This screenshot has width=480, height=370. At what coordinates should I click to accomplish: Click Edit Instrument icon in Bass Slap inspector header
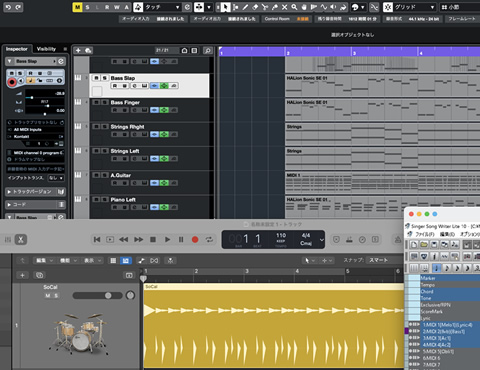[x=61, y=61]
